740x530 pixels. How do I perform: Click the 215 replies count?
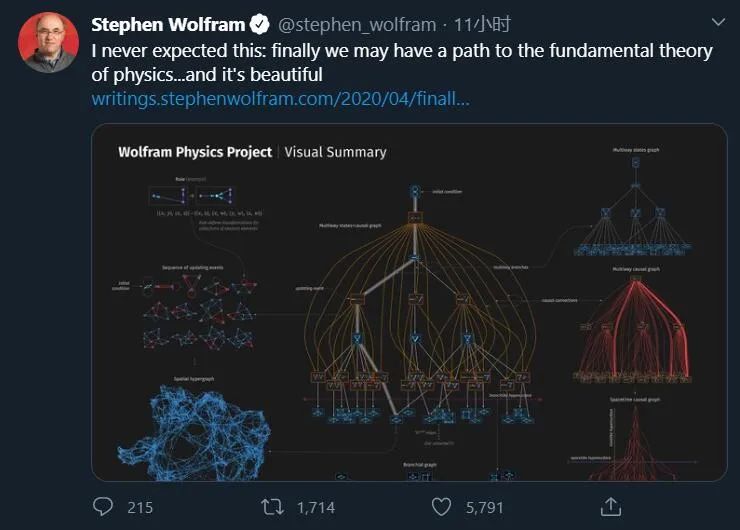[140, 507]
